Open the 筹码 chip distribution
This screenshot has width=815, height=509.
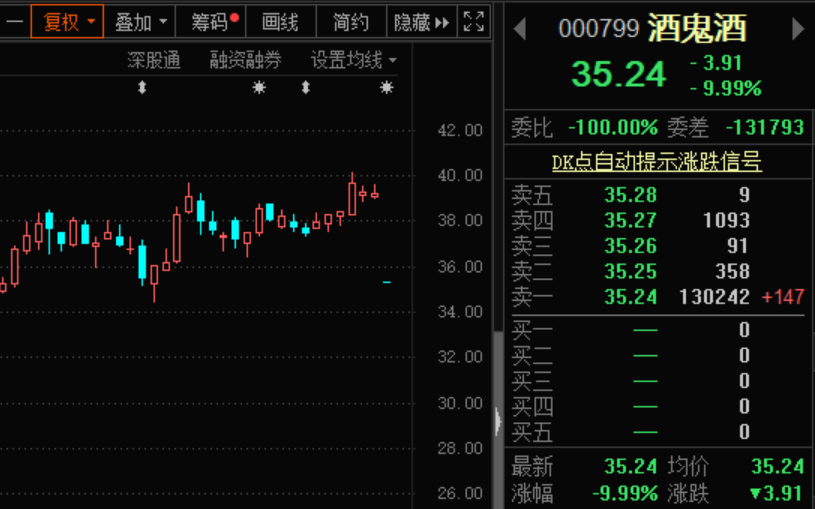[211, 21]
